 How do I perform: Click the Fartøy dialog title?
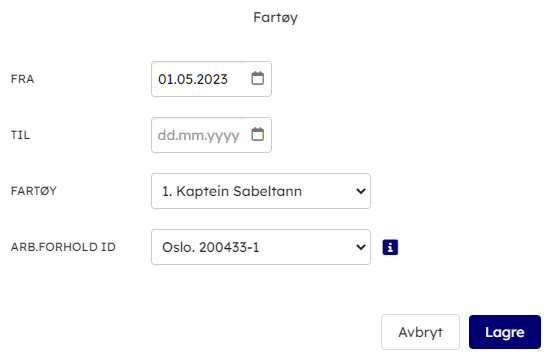pos(276,17)
